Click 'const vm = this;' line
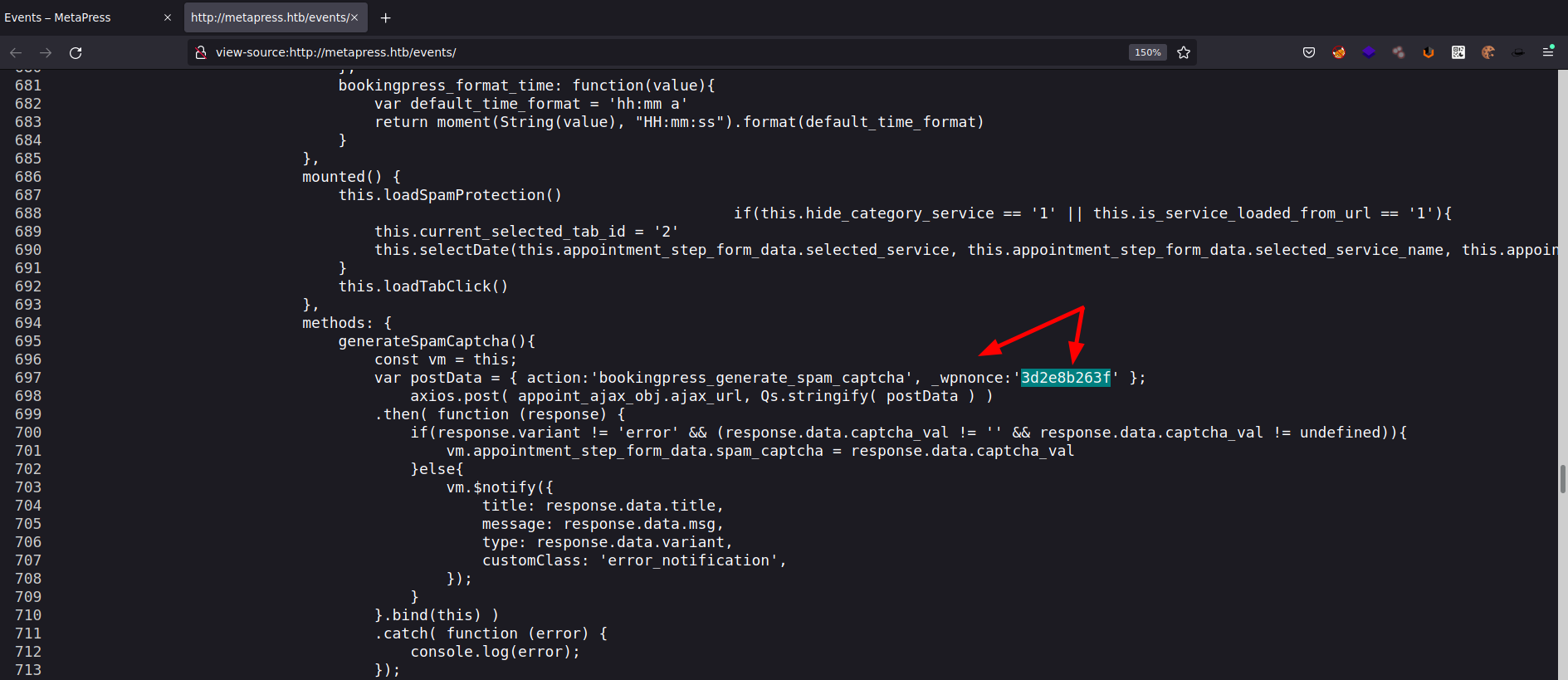The image size is (1568, 680). pyautogui.click(x=446, y=360)
